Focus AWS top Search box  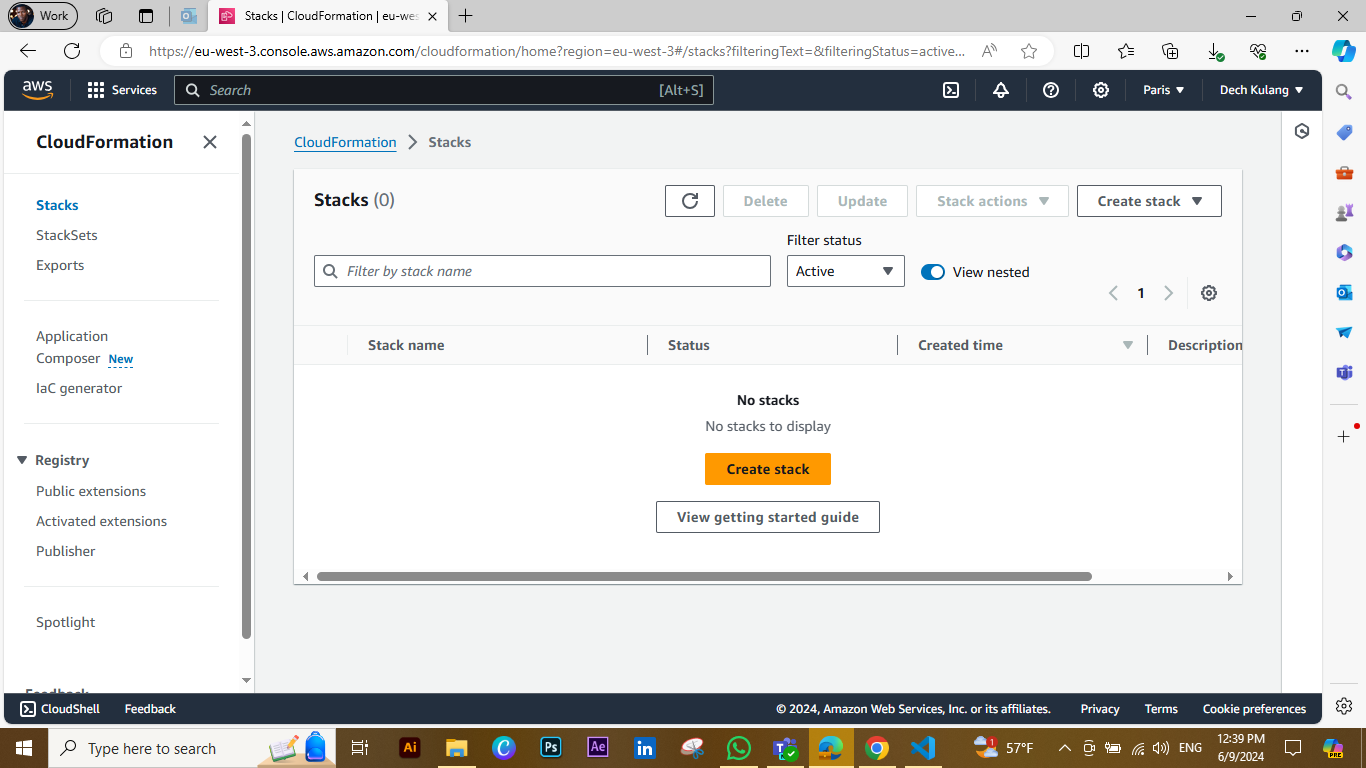click(x=444, y=90)
